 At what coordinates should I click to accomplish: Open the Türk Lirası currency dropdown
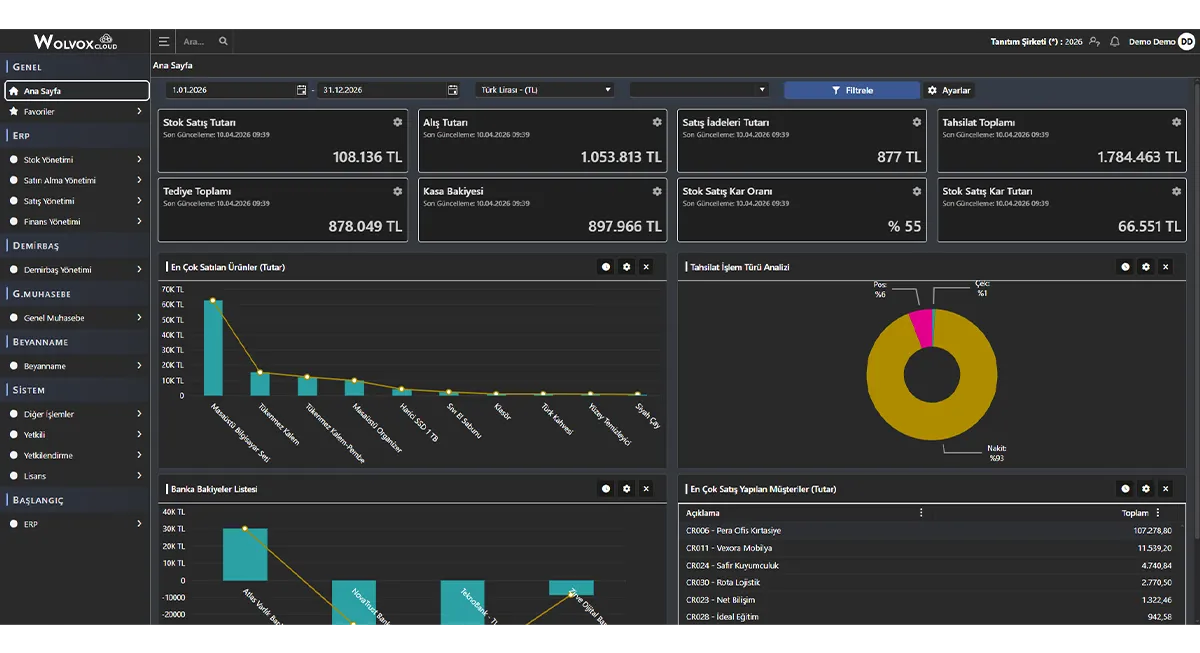tap(545, 90)
